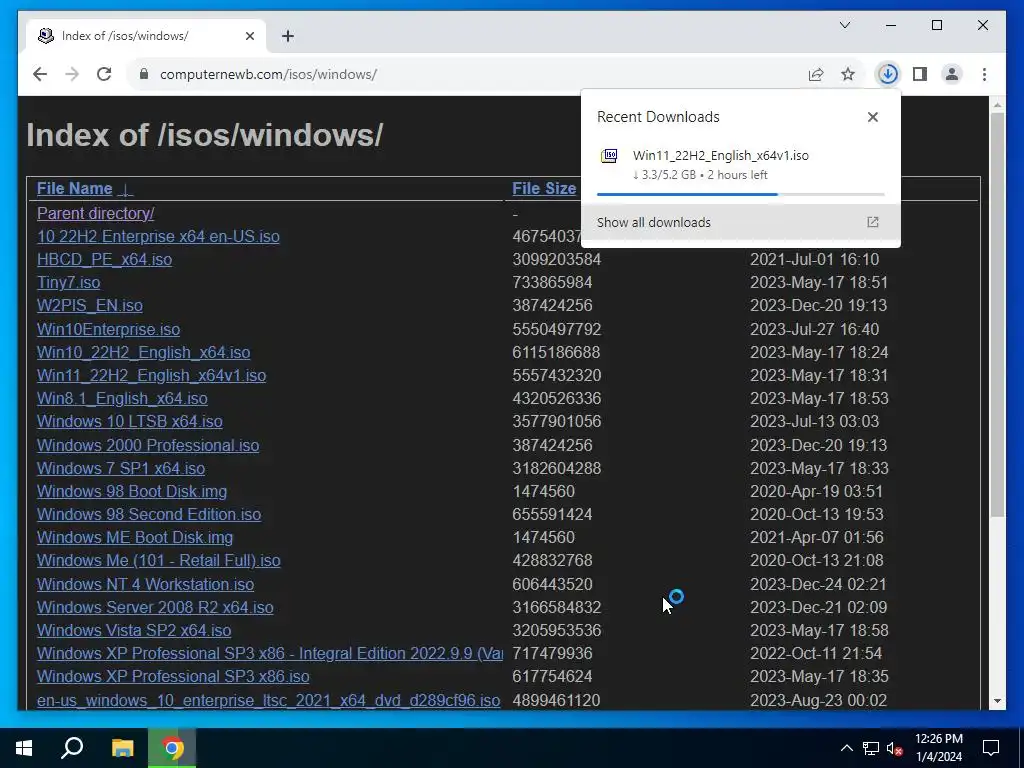Download HBCD_PE_x64.iso
The width and height of the screenshot is (1024, 768).
coord(104,259)
